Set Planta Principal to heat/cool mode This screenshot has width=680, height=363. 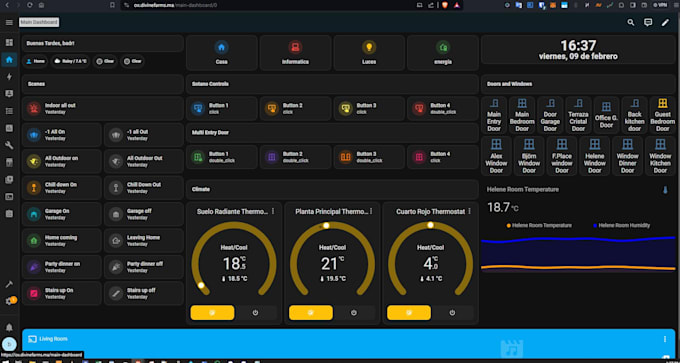click(311, 313)
